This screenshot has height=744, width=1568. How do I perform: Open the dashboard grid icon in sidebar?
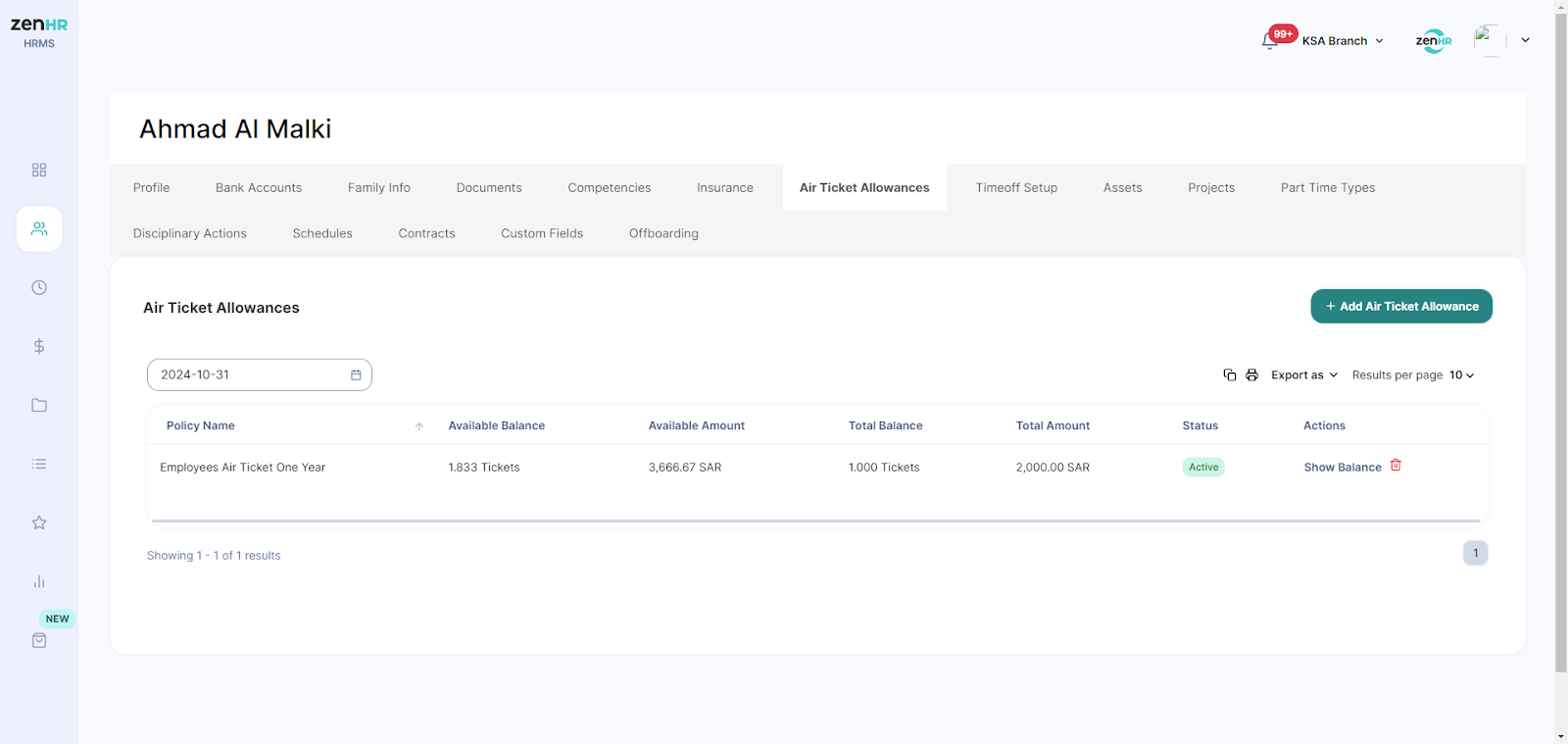39,170
